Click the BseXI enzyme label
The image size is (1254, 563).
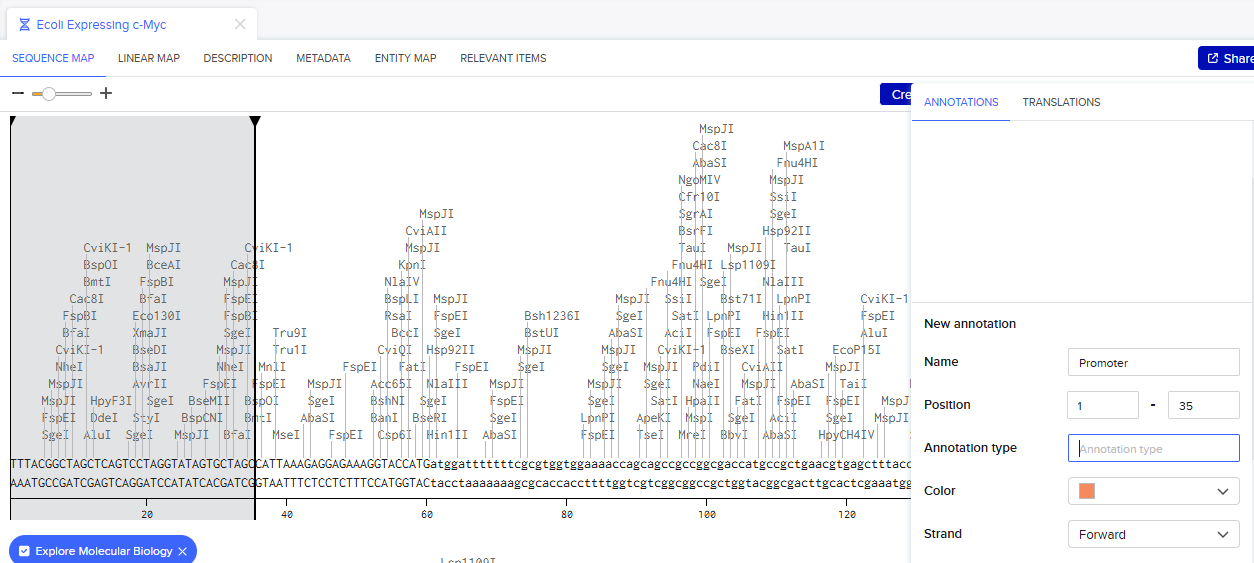click(x=738, y=350)
